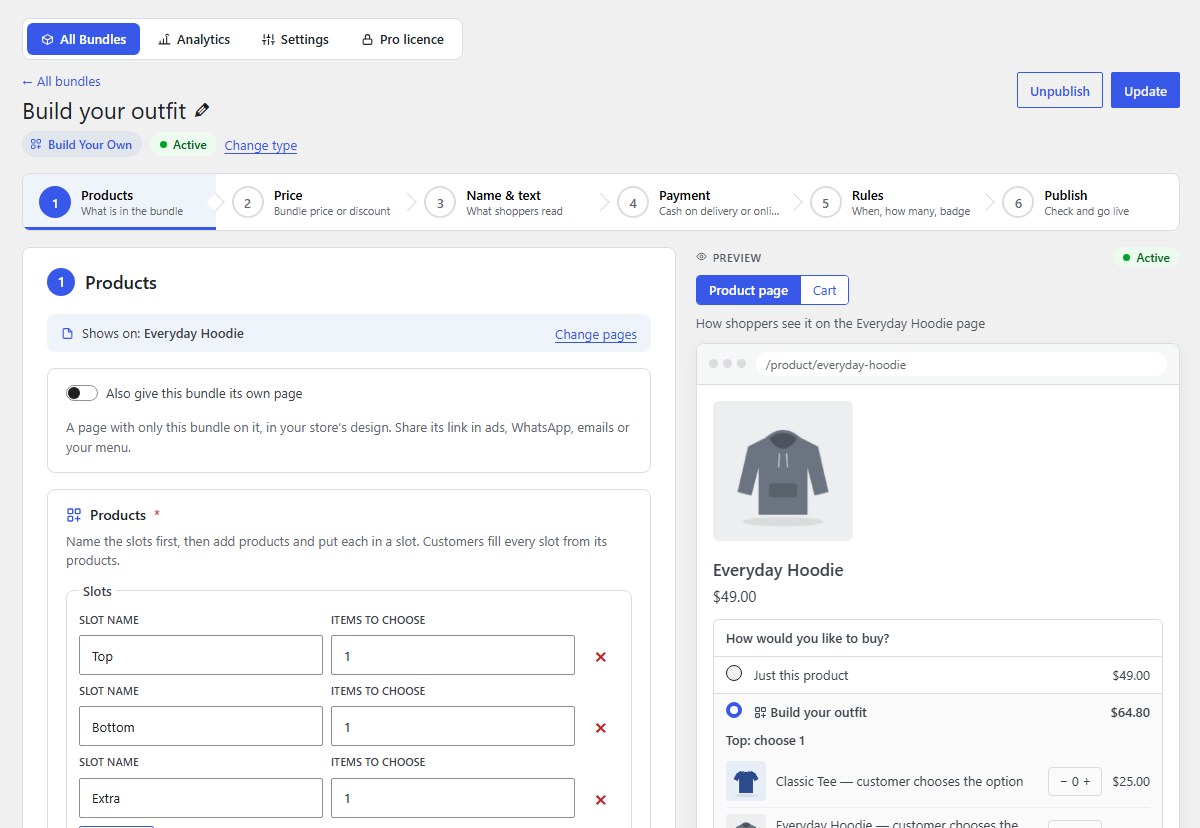Click the Everyday Hoodie product image
The image size is (1200, 828).
pos(783,471)
